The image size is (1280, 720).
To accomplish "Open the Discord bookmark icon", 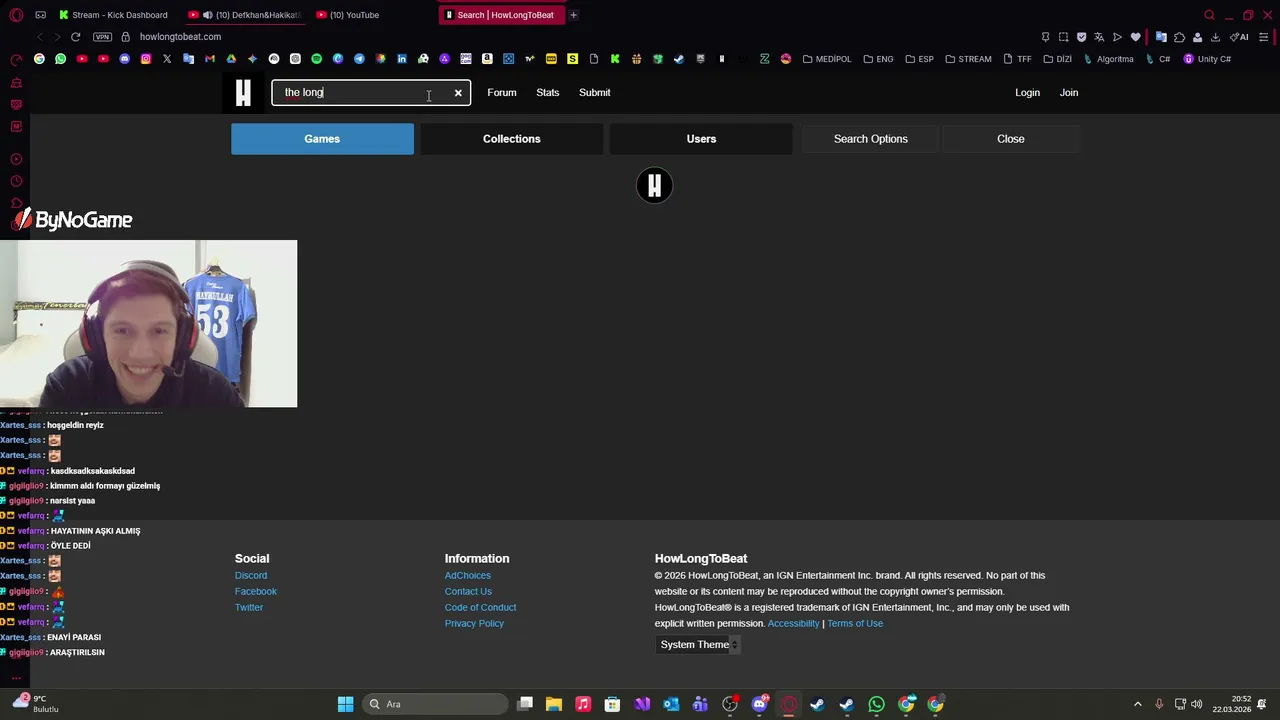I will [x=124, y=59].
